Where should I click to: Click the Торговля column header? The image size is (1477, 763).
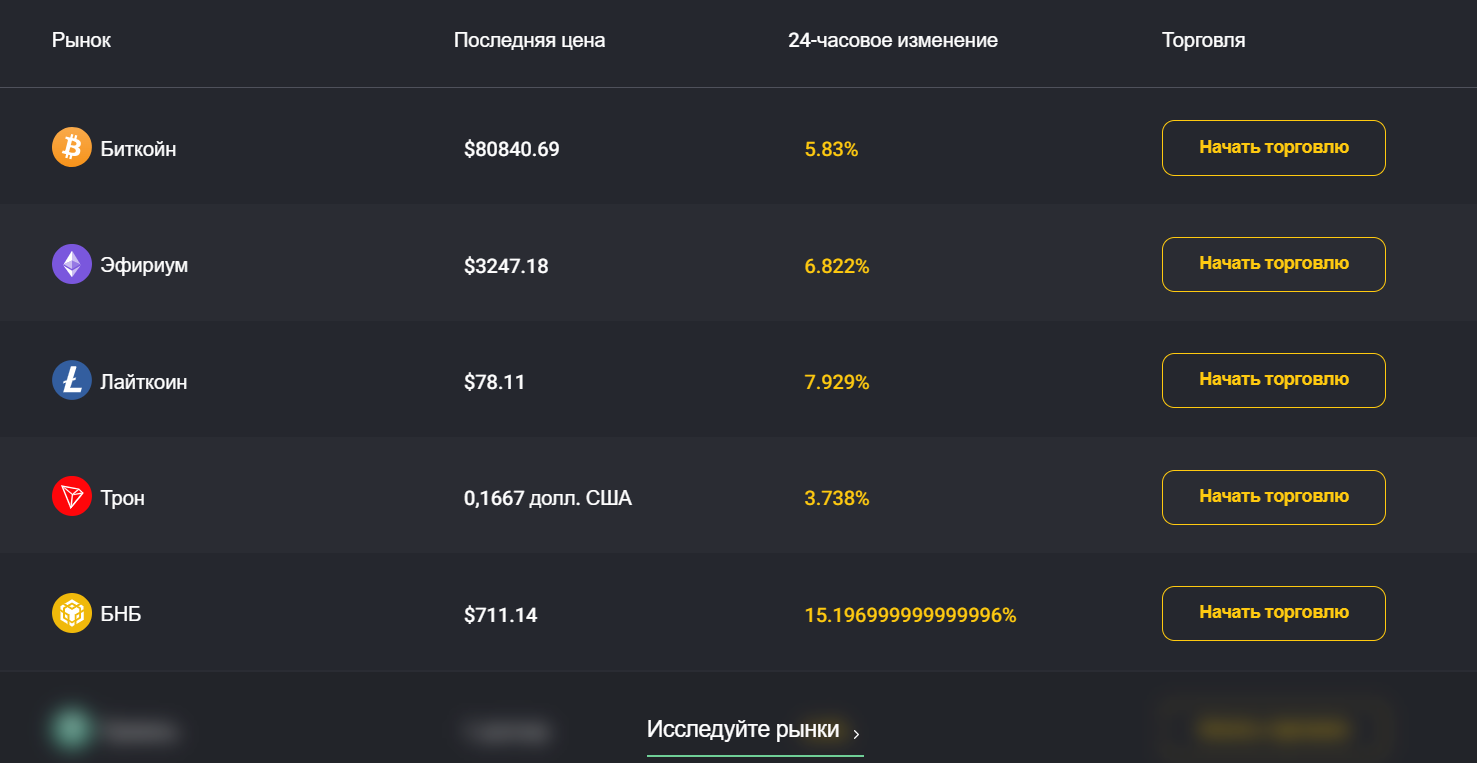click(1203, 41)
